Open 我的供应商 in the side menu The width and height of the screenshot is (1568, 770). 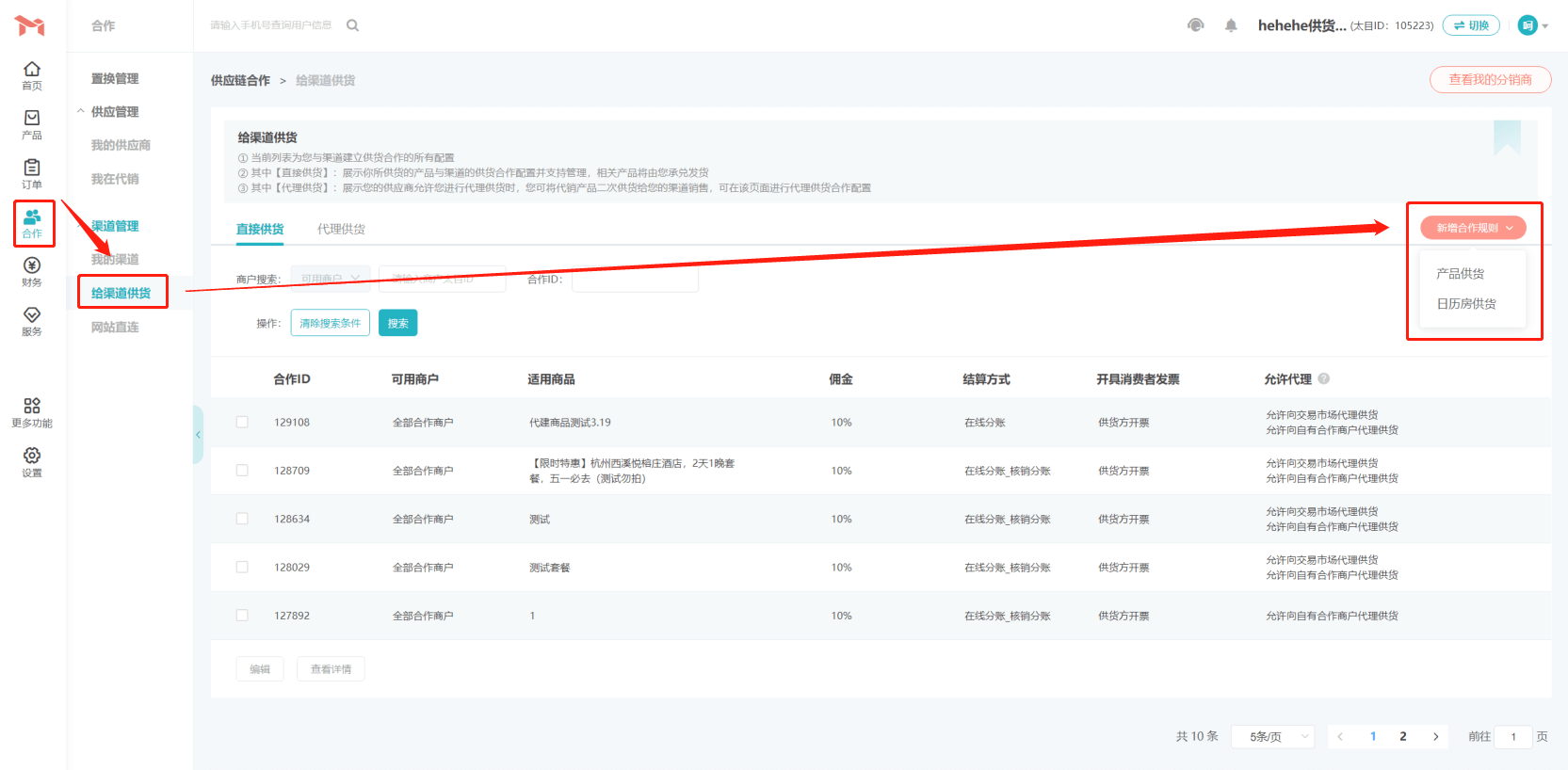[121, 145]
